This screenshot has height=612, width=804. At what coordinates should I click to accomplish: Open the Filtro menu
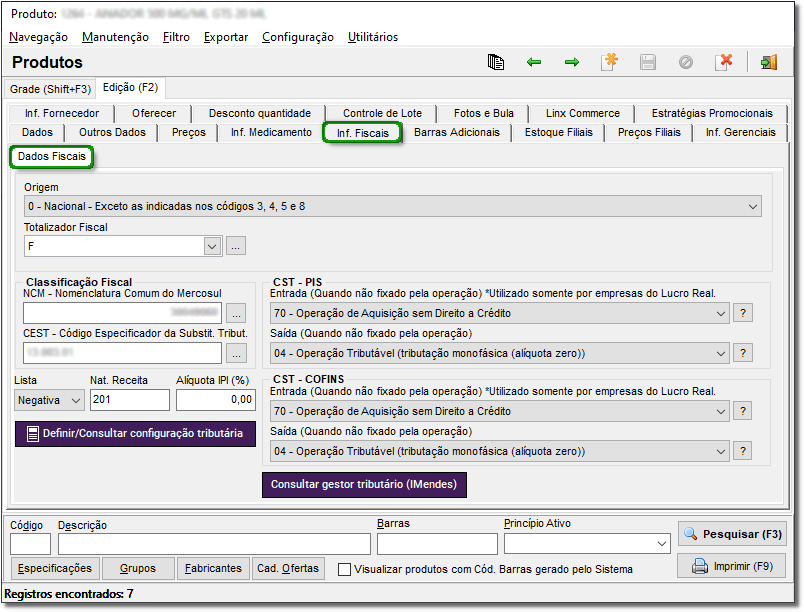point(176,37)
